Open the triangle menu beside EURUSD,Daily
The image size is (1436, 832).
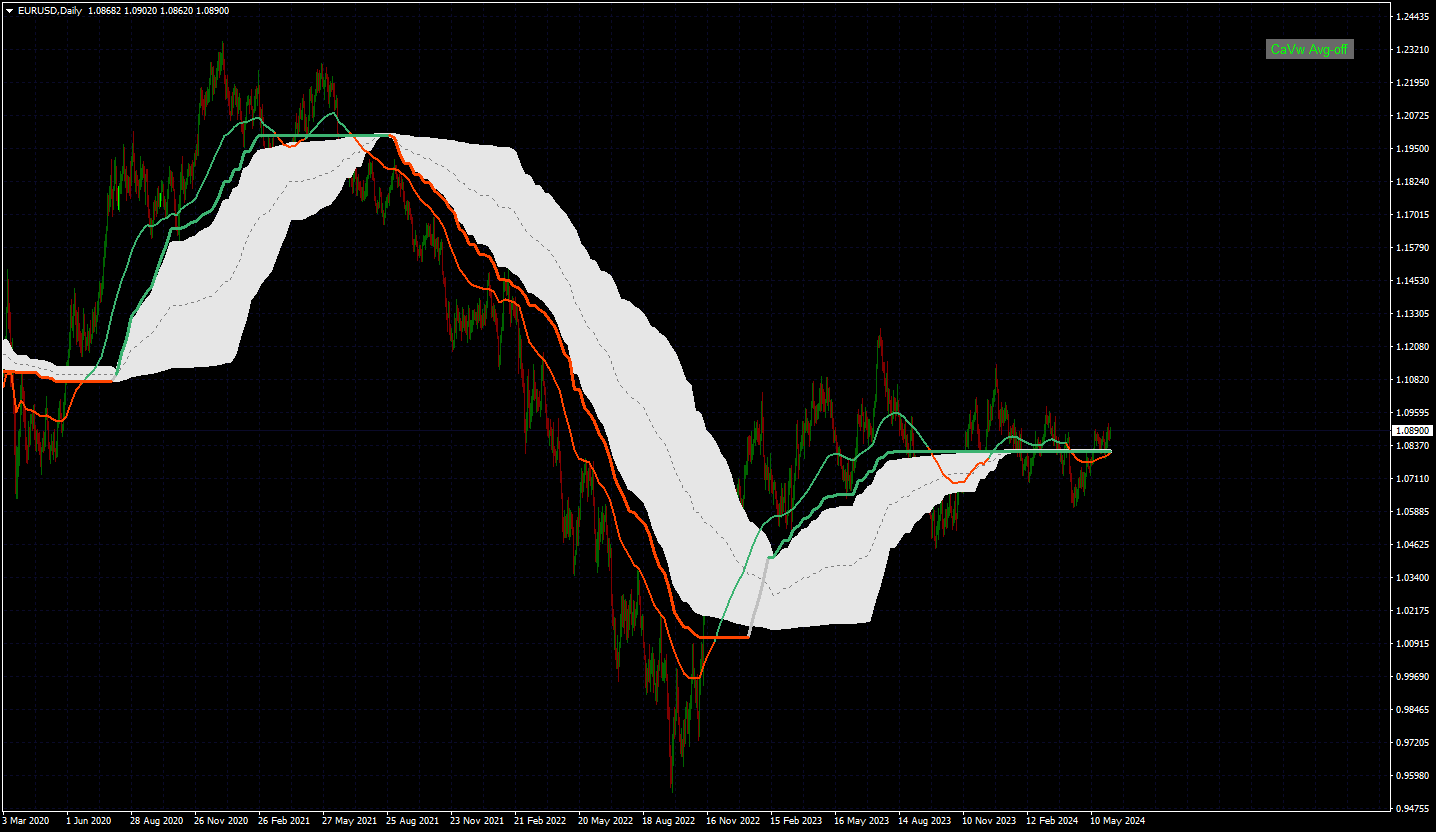[9, 10]
